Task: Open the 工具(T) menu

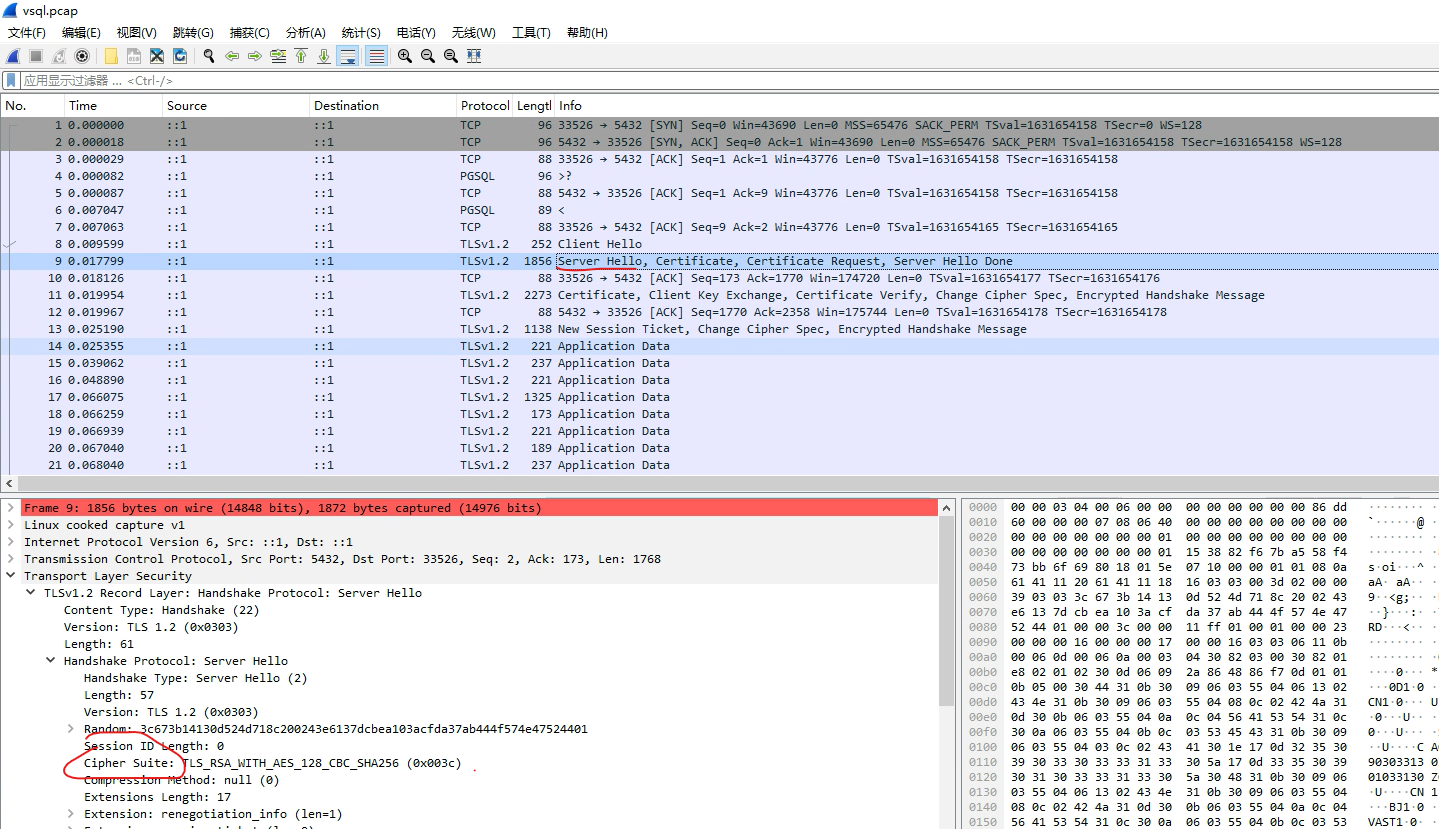Action: pyautogui.click(x=531, y=33)
